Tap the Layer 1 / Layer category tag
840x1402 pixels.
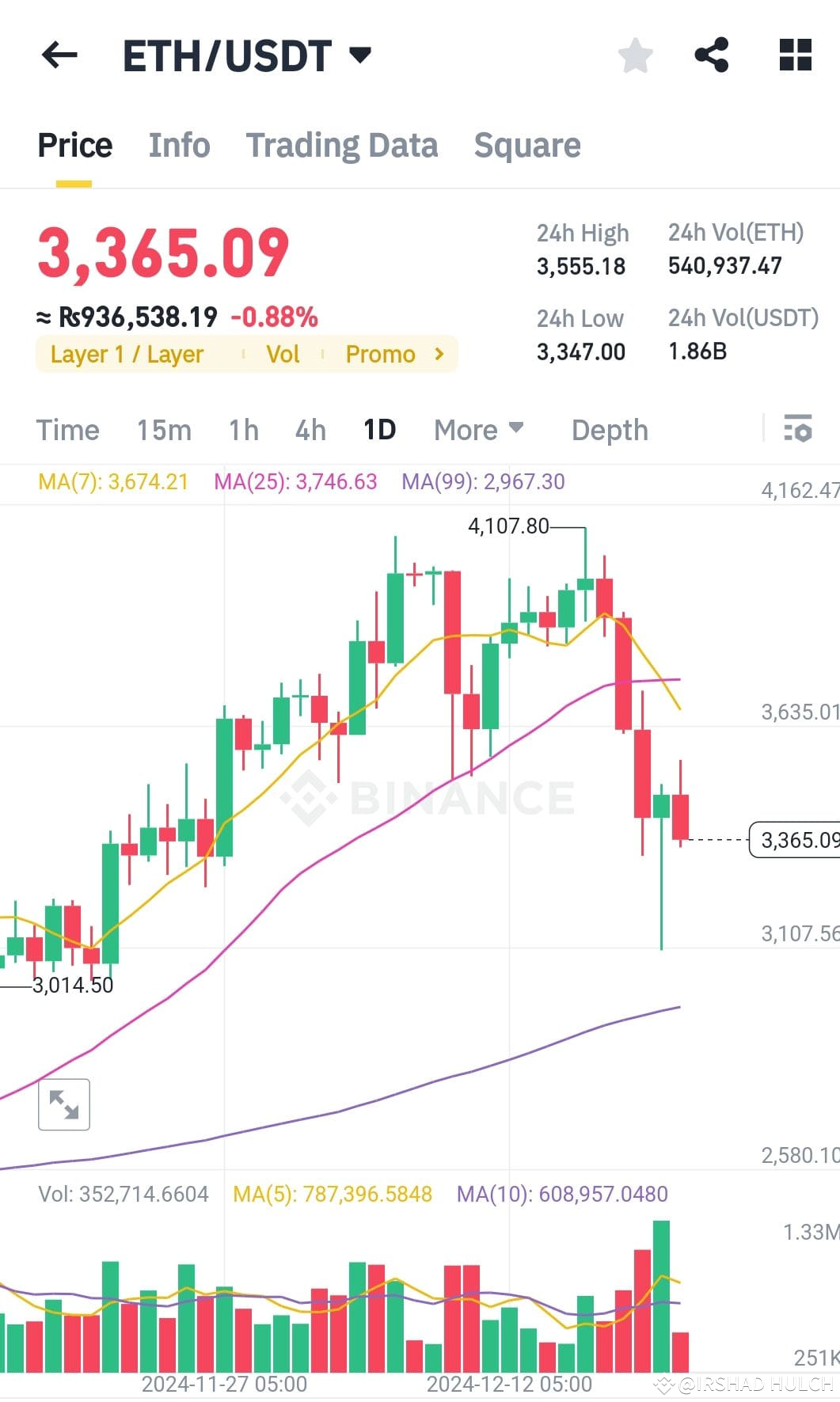(x=127, y=354)
